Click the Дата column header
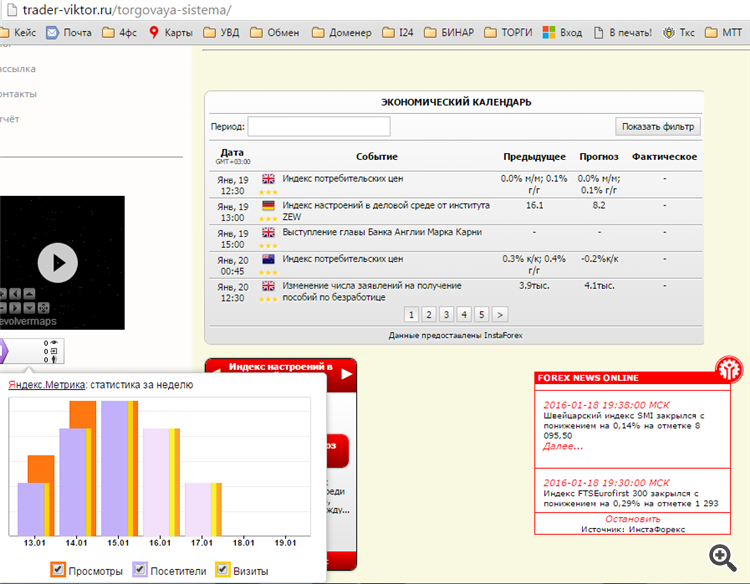 coord(232,153)
